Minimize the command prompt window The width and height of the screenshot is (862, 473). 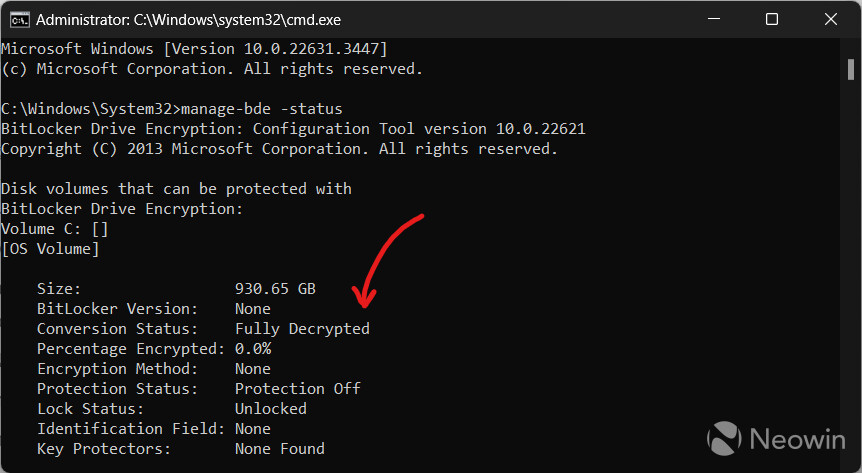pos(714,19)
